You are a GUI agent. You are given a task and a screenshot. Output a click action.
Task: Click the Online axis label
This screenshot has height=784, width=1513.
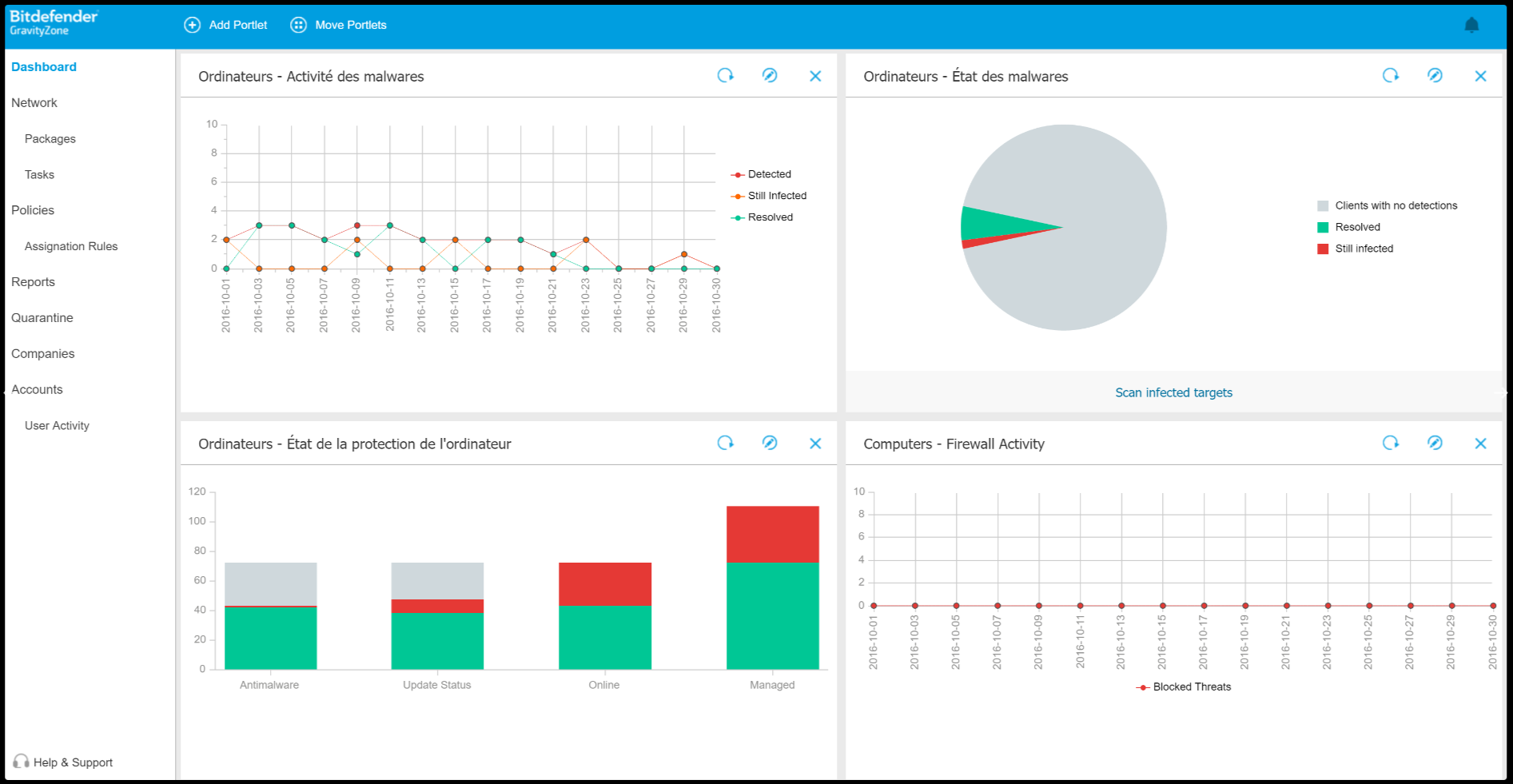604,685
